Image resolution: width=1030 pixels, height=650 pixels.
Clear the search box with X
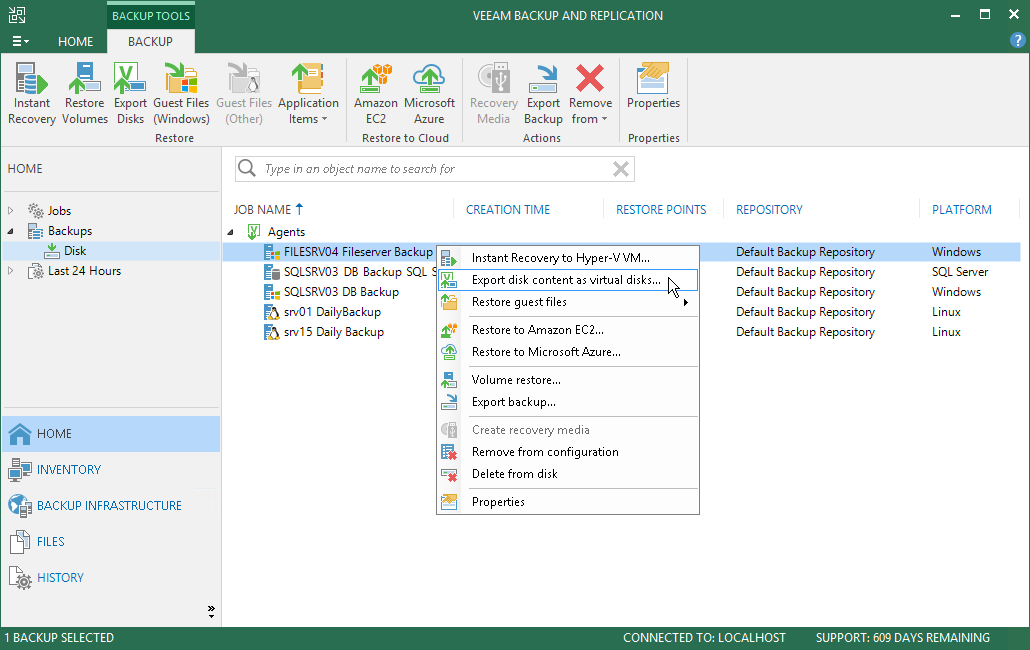(621, 169)
